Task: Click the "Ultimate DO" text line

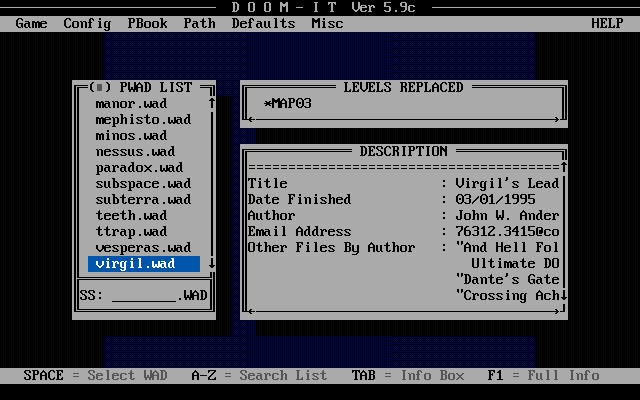Action: pyautogui.click(x=516, y=264)
